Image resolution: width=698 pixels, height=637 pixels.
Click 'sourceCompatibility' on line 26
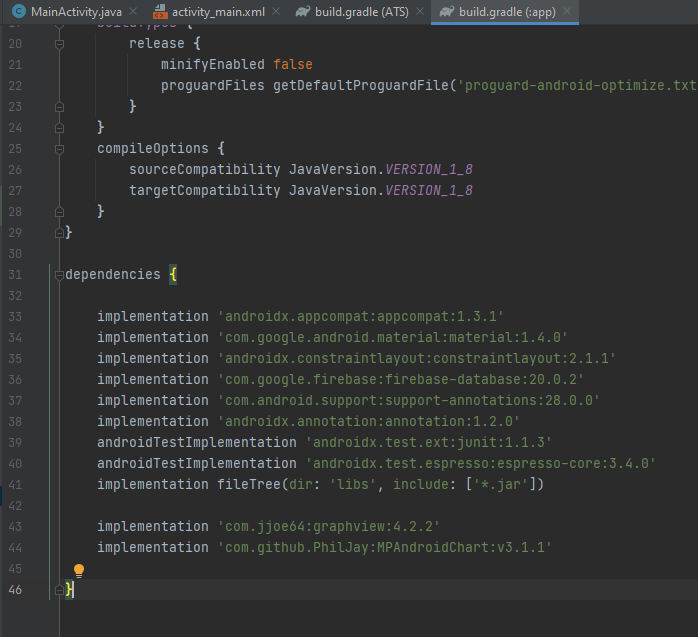[204, 170]
